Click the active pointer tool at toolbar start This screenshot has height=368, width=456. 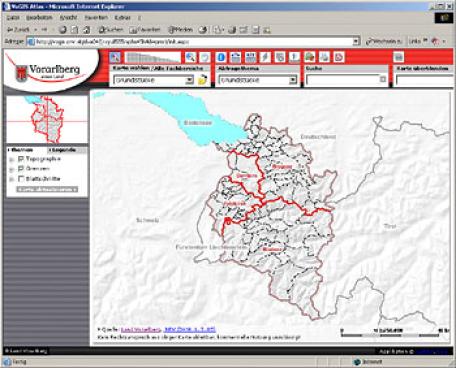(115, 57)
